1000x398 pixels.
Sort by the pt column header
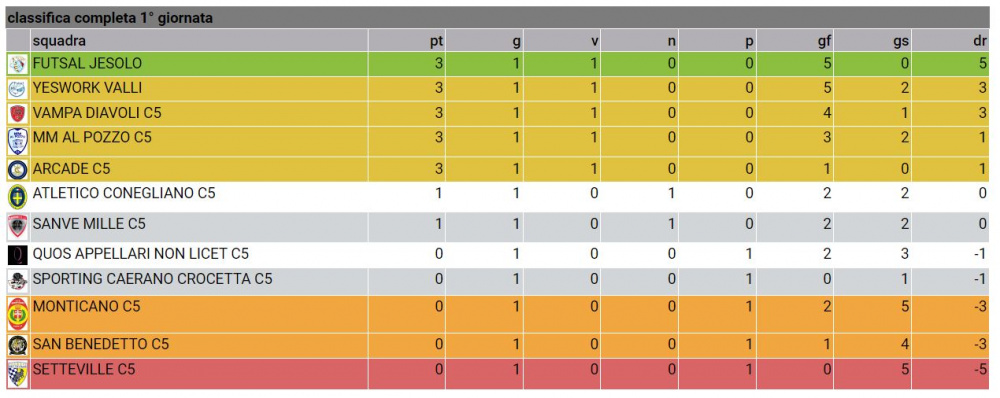[436, 42]
